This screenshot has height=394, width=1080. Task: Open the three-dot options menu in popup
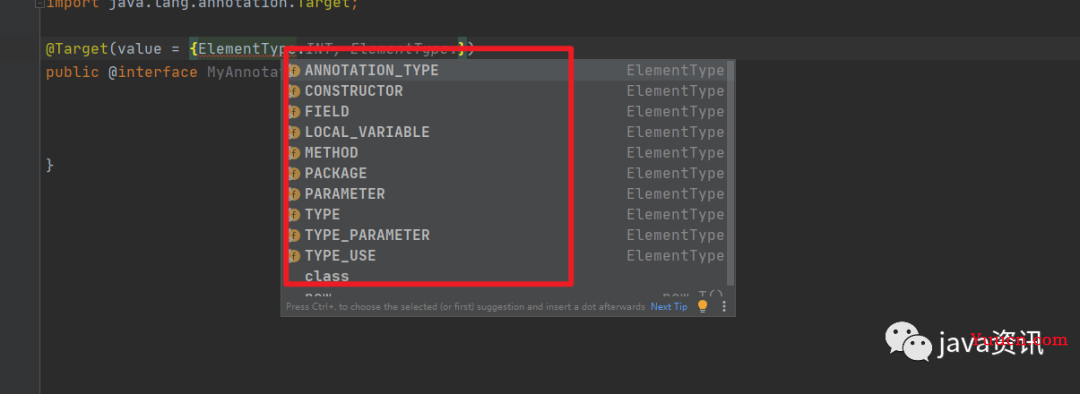click(724, 307)
